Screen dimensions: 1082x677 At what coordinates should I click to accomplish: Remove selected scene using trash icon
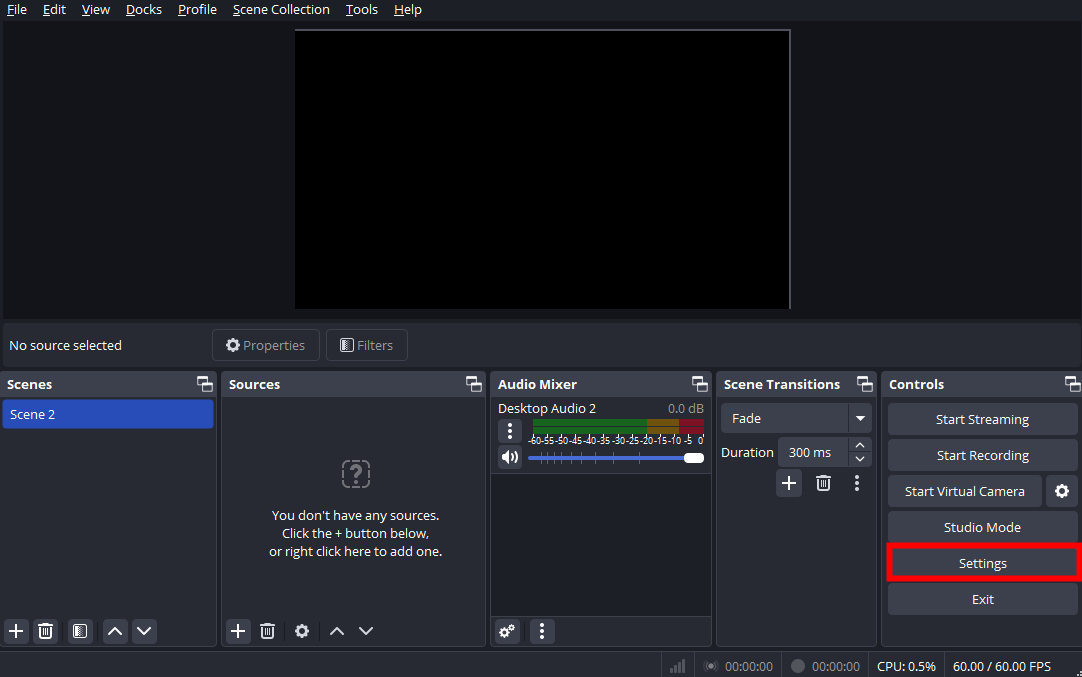tap(45, 631)
